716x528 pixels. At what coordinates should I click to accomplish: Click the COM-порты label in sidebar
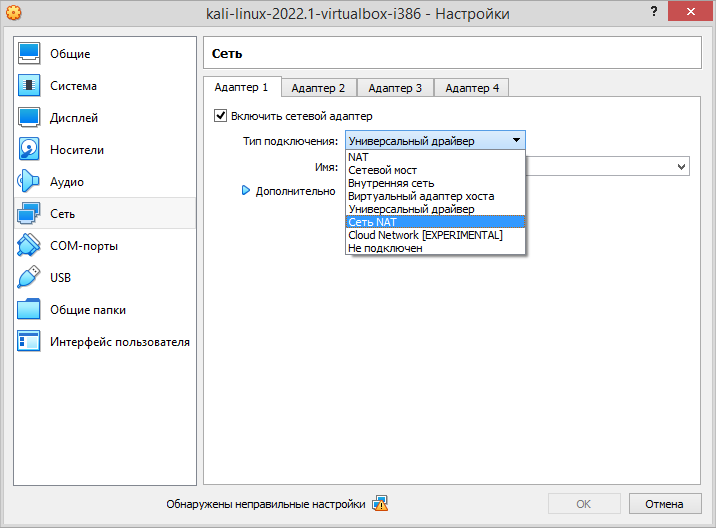pyautogui.click(x=84, y=246)
